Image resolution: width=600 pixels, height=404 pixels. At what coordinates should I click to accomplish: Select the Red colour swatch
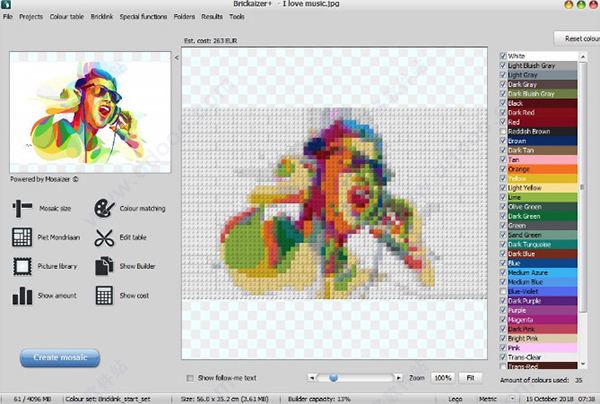coord(542,122)
